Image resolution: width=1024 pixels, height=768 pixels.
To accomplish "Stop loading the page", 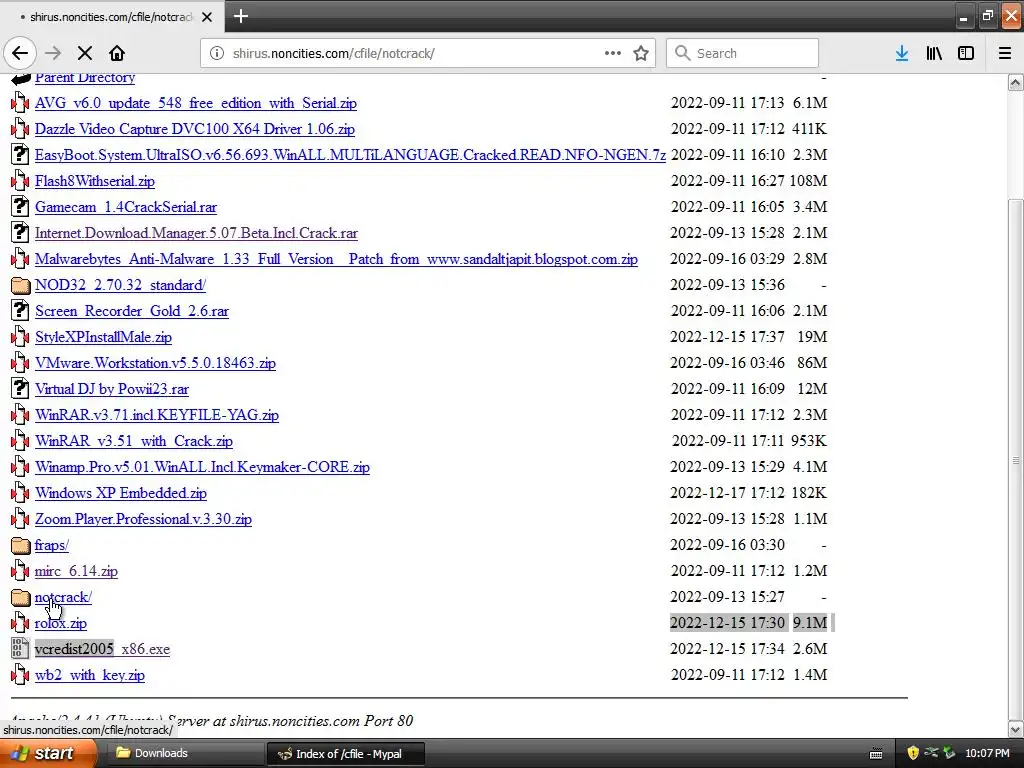I will (x=85, y=53).
